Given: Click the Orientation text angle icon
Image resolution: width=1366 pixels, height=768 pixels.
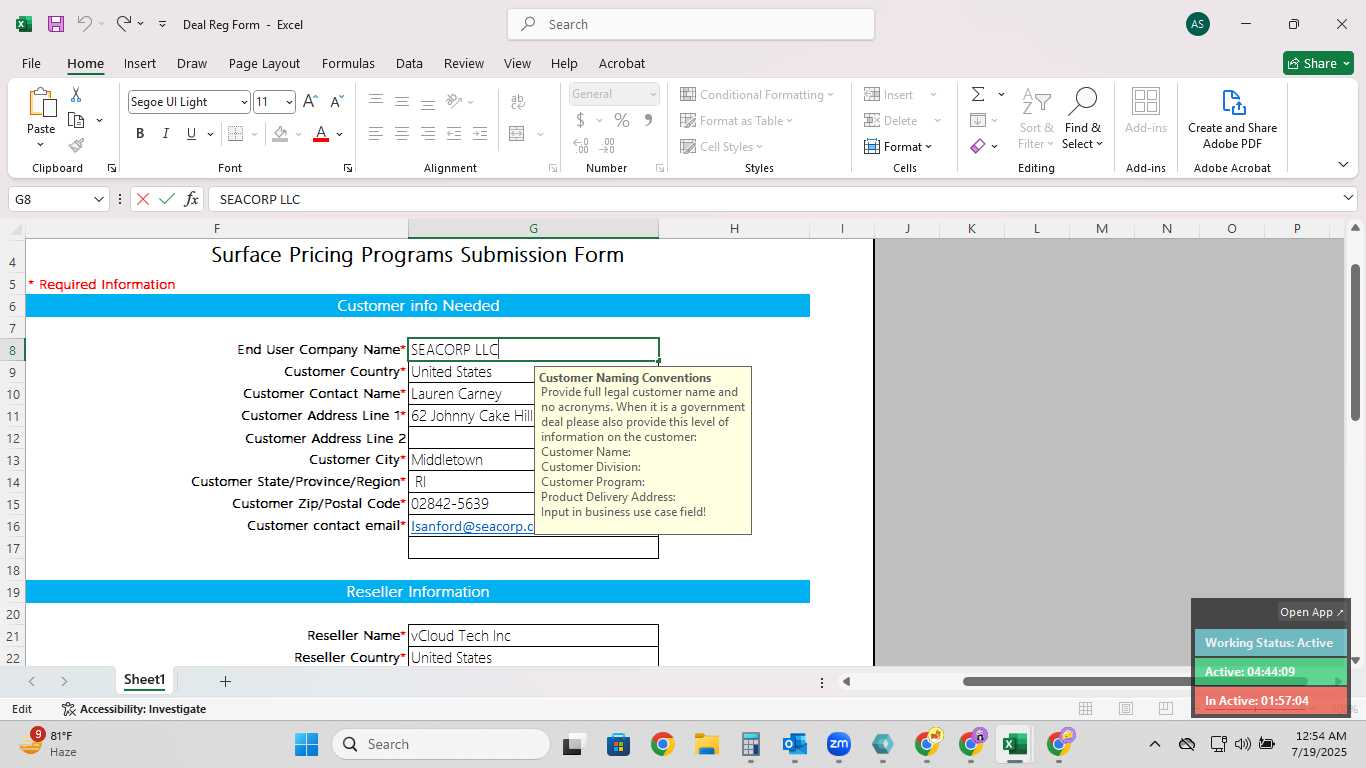Looking at the screenshot, I should [x=454, y=101].
